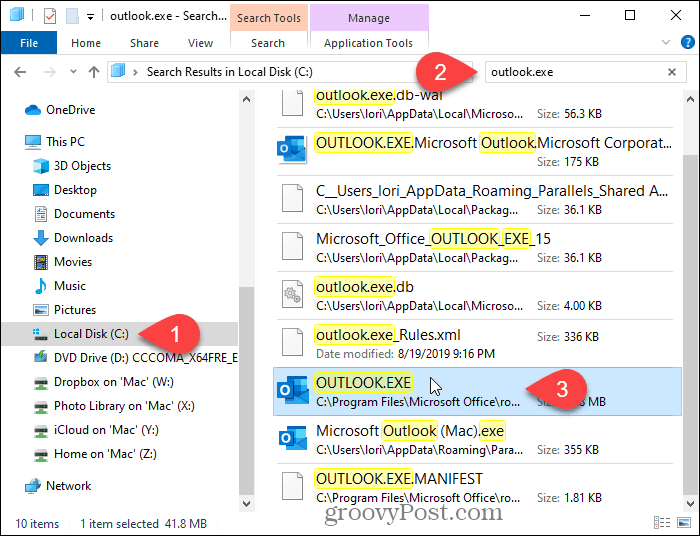Click the Properties quick access icon
The image size is (700, 536).
coord(50,16)
